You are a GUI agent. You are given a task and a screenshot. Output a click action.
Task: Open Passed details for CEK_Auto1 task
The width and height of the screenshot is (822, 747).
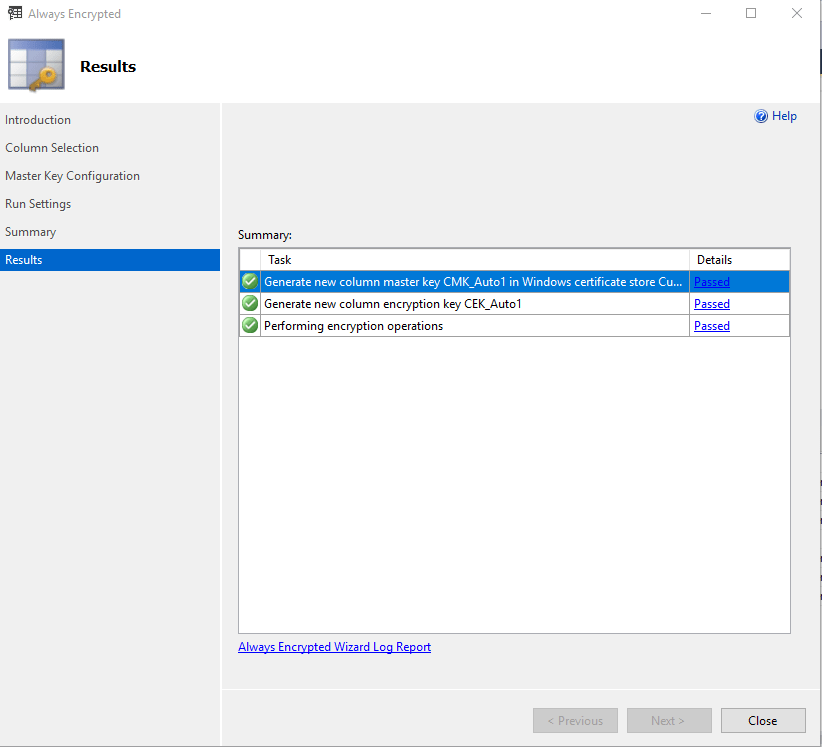(712, 304)
